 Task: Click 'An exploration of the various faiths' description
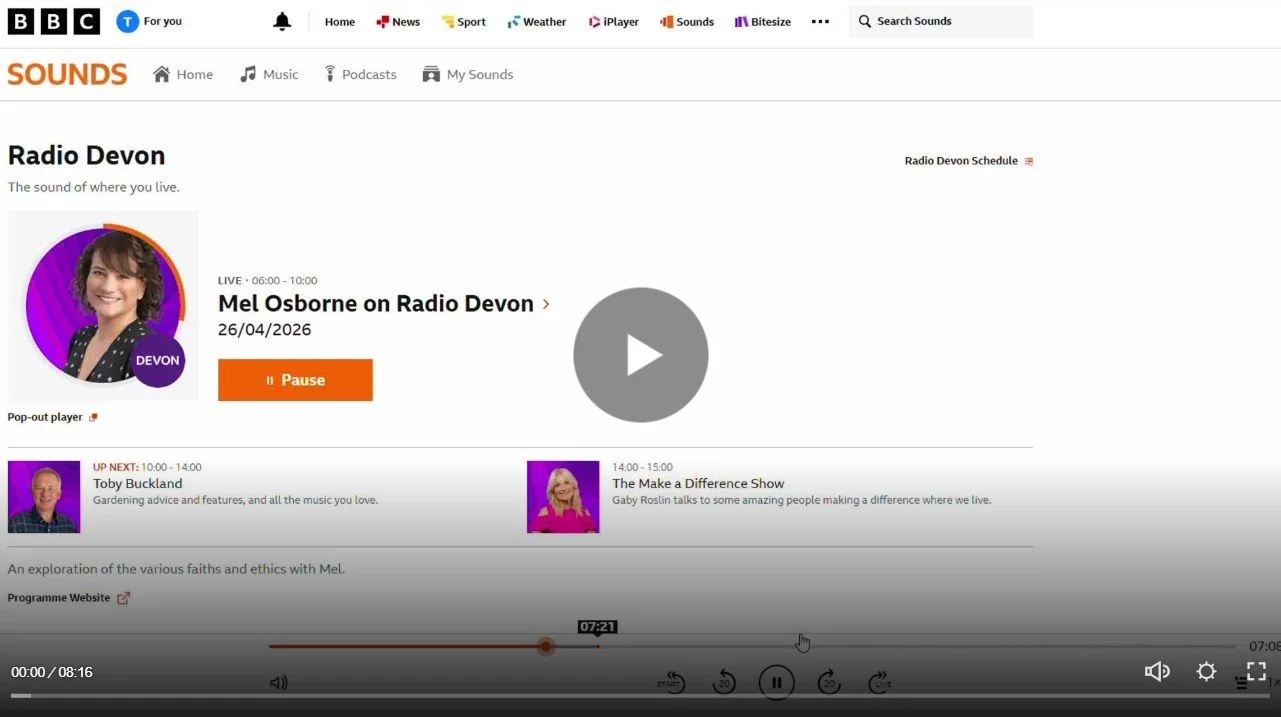[x=176, y=569]
